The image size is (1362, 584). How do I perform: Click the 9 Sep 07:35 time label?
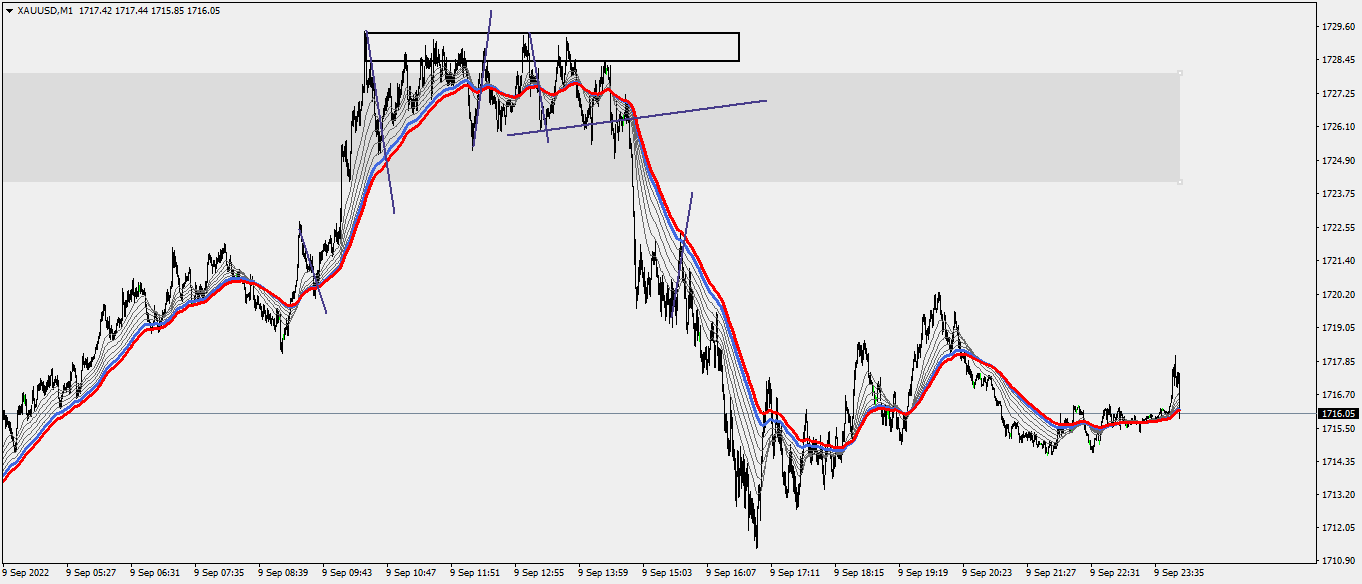coord(217,574)
